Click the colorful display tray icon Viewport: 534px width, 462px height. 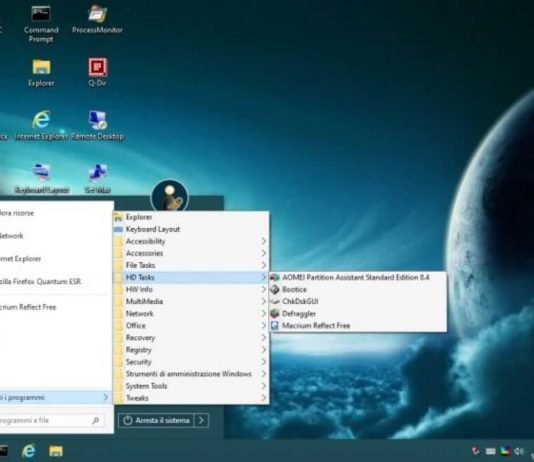click(505, 451)
